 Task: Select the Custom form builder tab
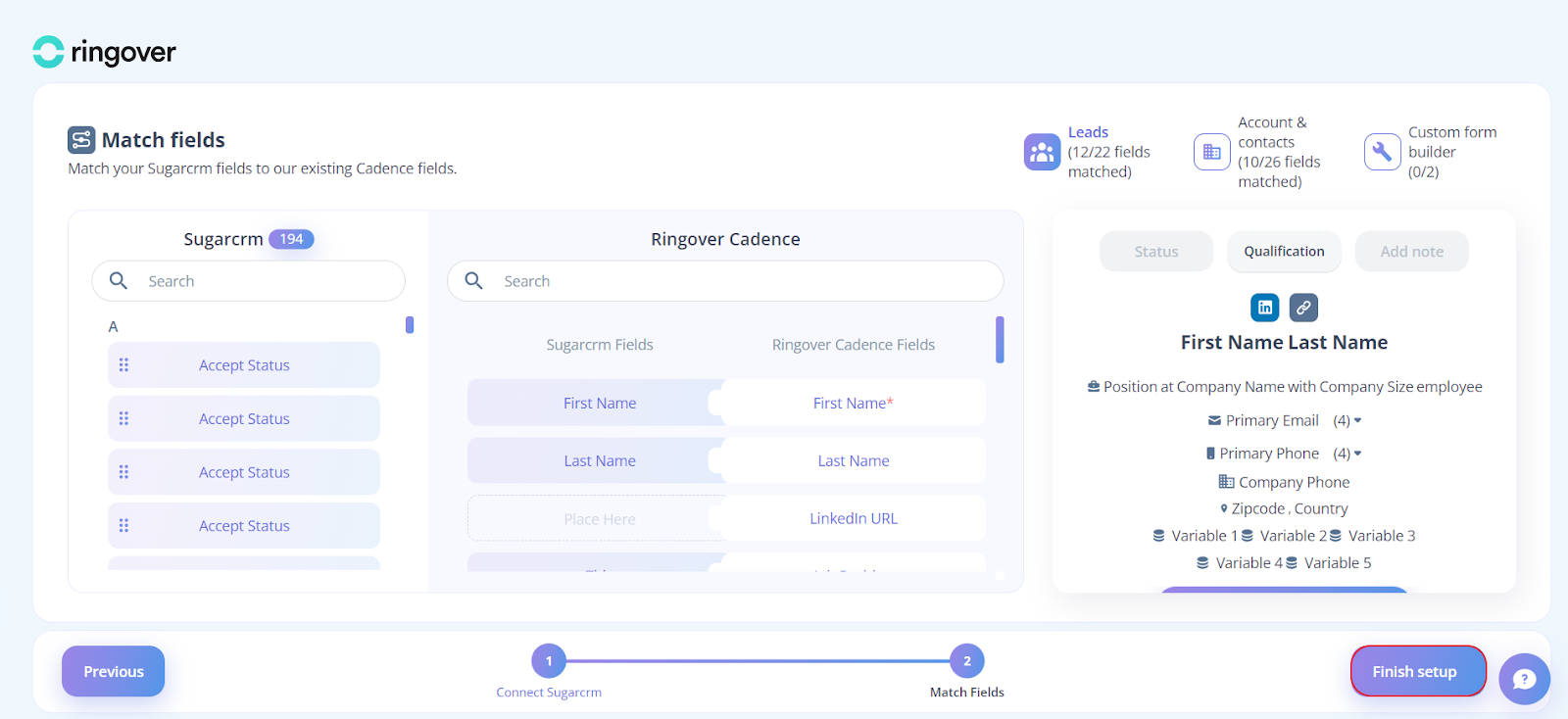1432,152
